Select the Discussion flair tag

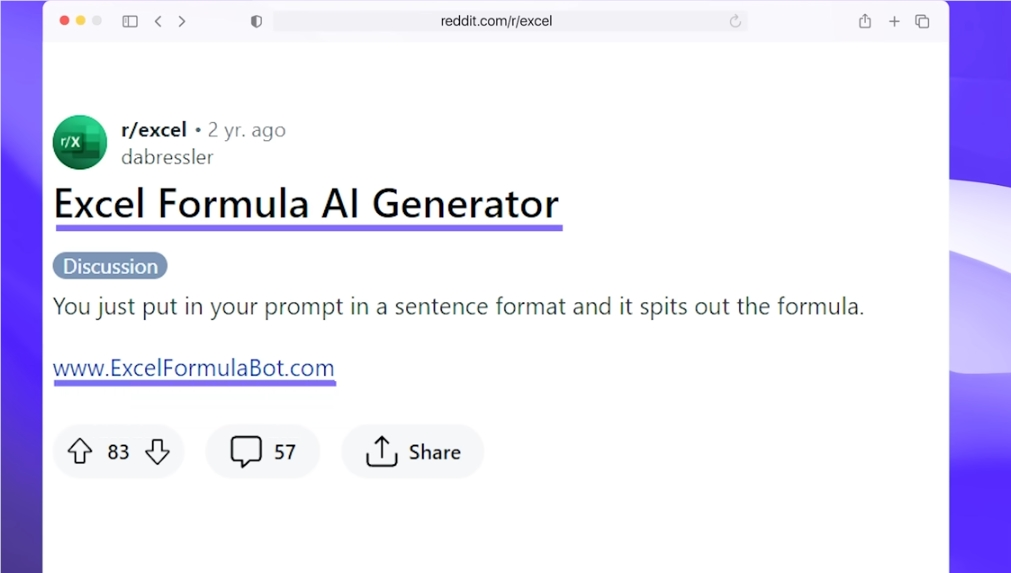pyautogui.click(x=110, y=266)
